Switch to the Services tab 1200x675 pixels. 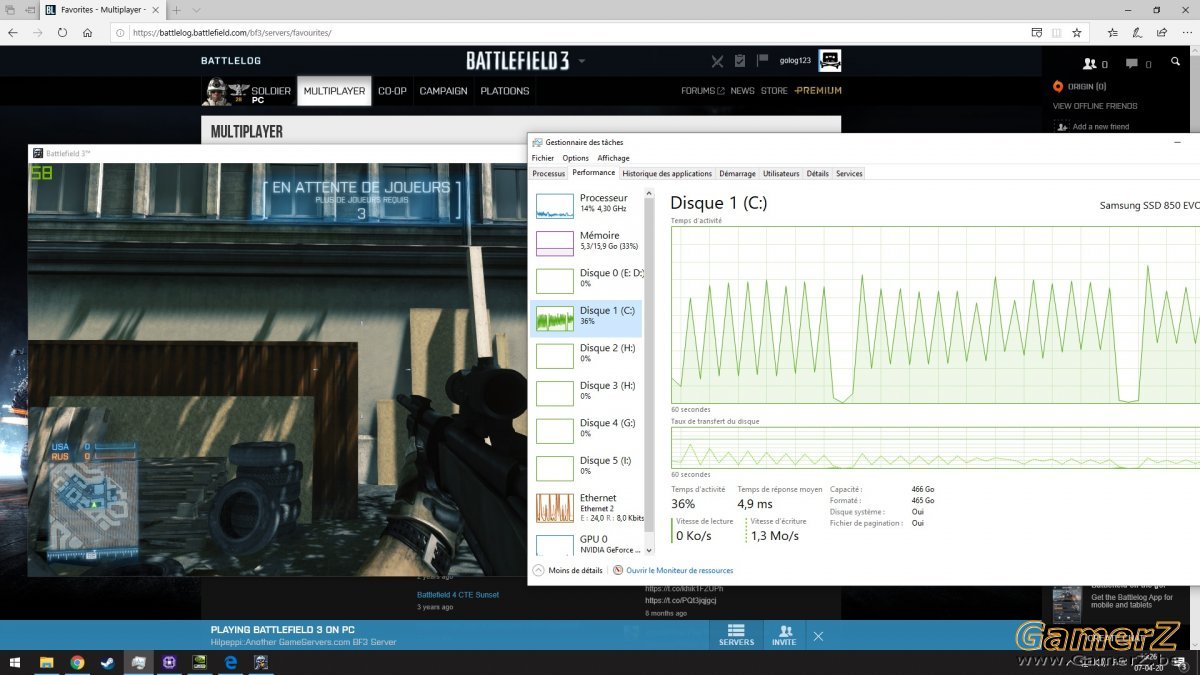point(849,174)
